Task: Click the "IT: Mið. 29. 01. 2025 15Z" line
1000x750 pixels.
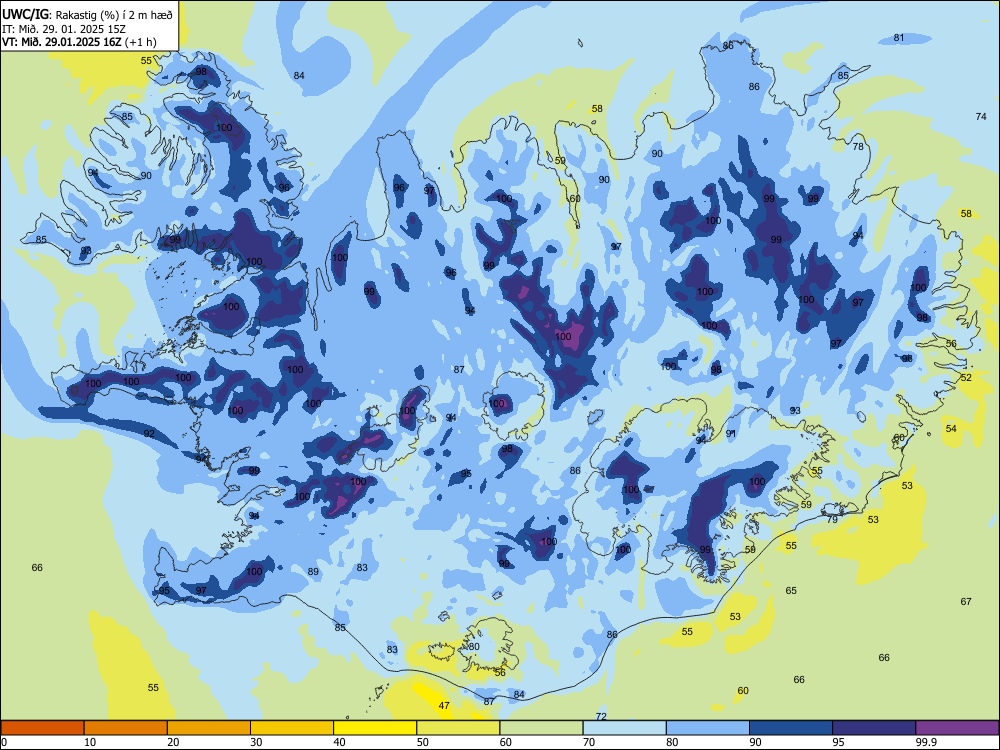Action: [66, 29]
